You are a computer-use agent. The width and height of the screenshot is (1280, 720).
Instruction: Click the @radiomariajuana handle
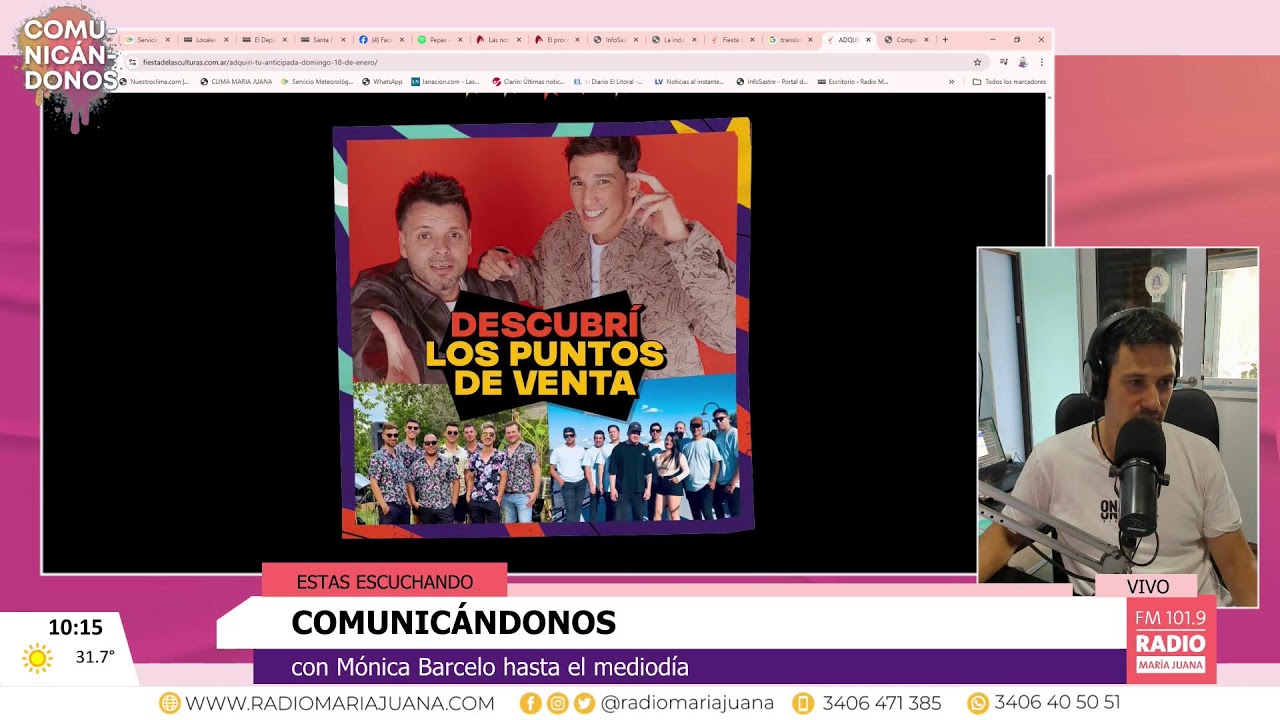click(687, 703)
